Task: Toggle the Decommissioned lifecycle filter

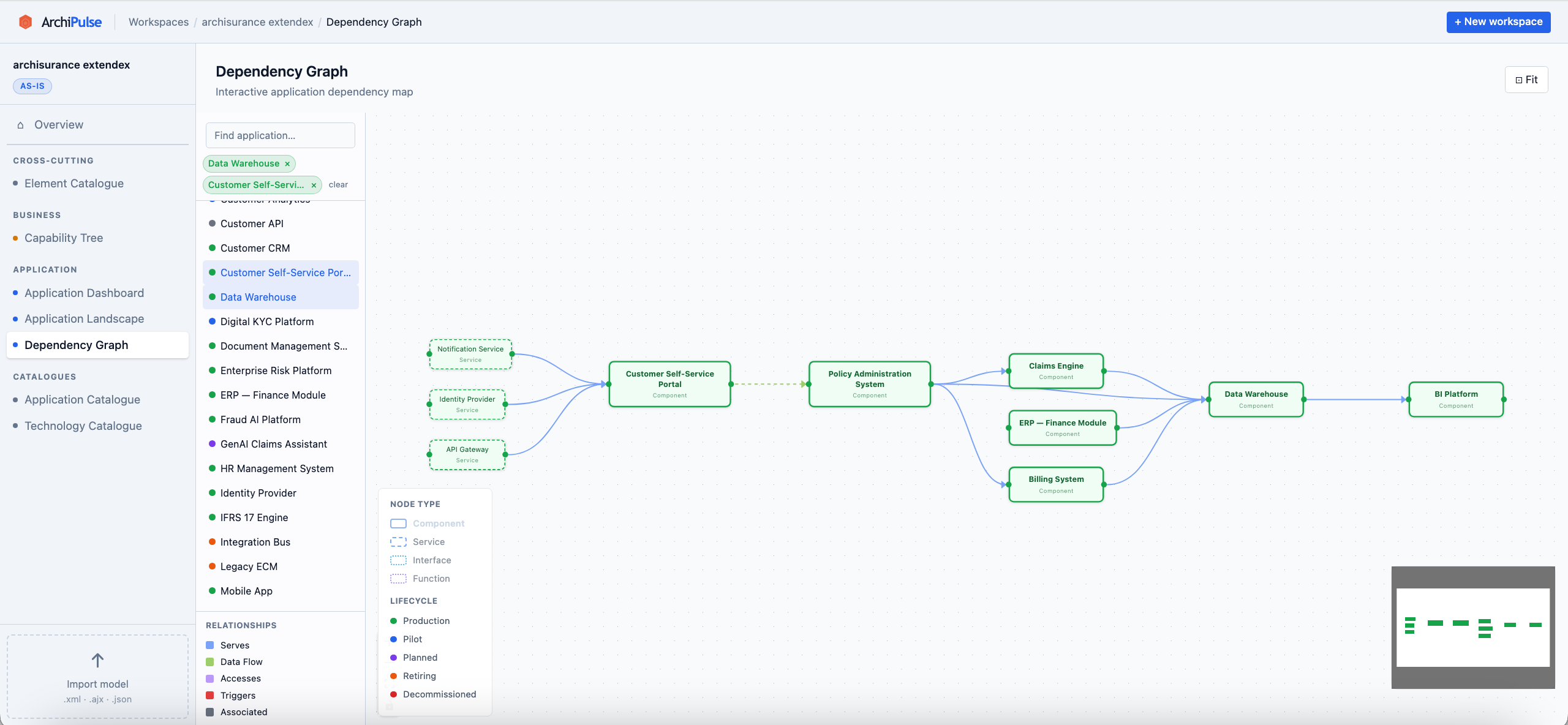Action: 393,694
